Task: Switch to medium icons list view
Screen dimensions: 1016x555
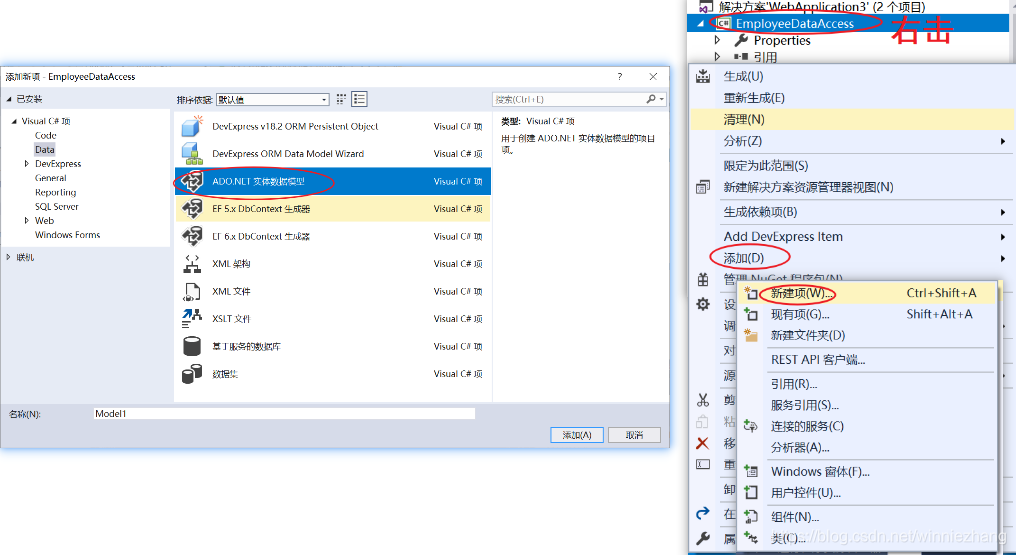Action: point(360,99)
